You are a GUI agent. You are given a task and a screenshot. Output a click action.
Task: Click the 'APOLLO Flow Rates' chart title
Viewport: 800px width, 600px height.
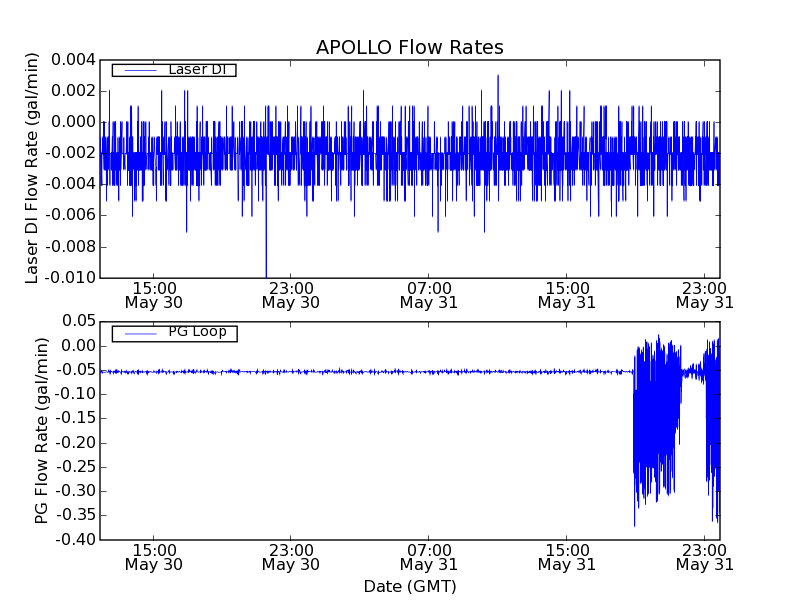(409, 48)
